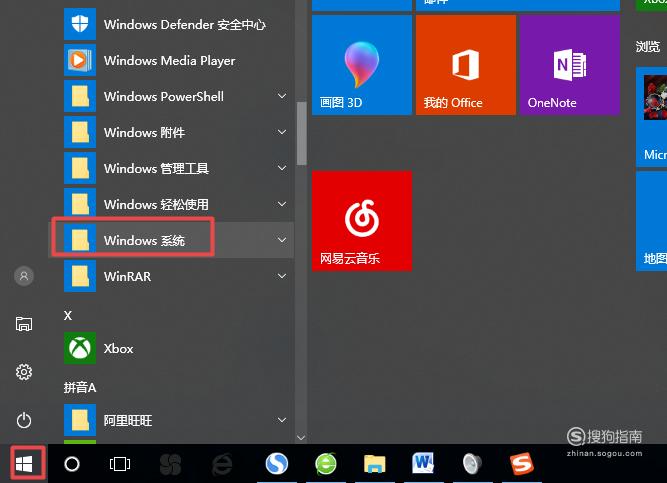Open the speaker app on taskbar
The image size is (667, 483).
(472, 463)
